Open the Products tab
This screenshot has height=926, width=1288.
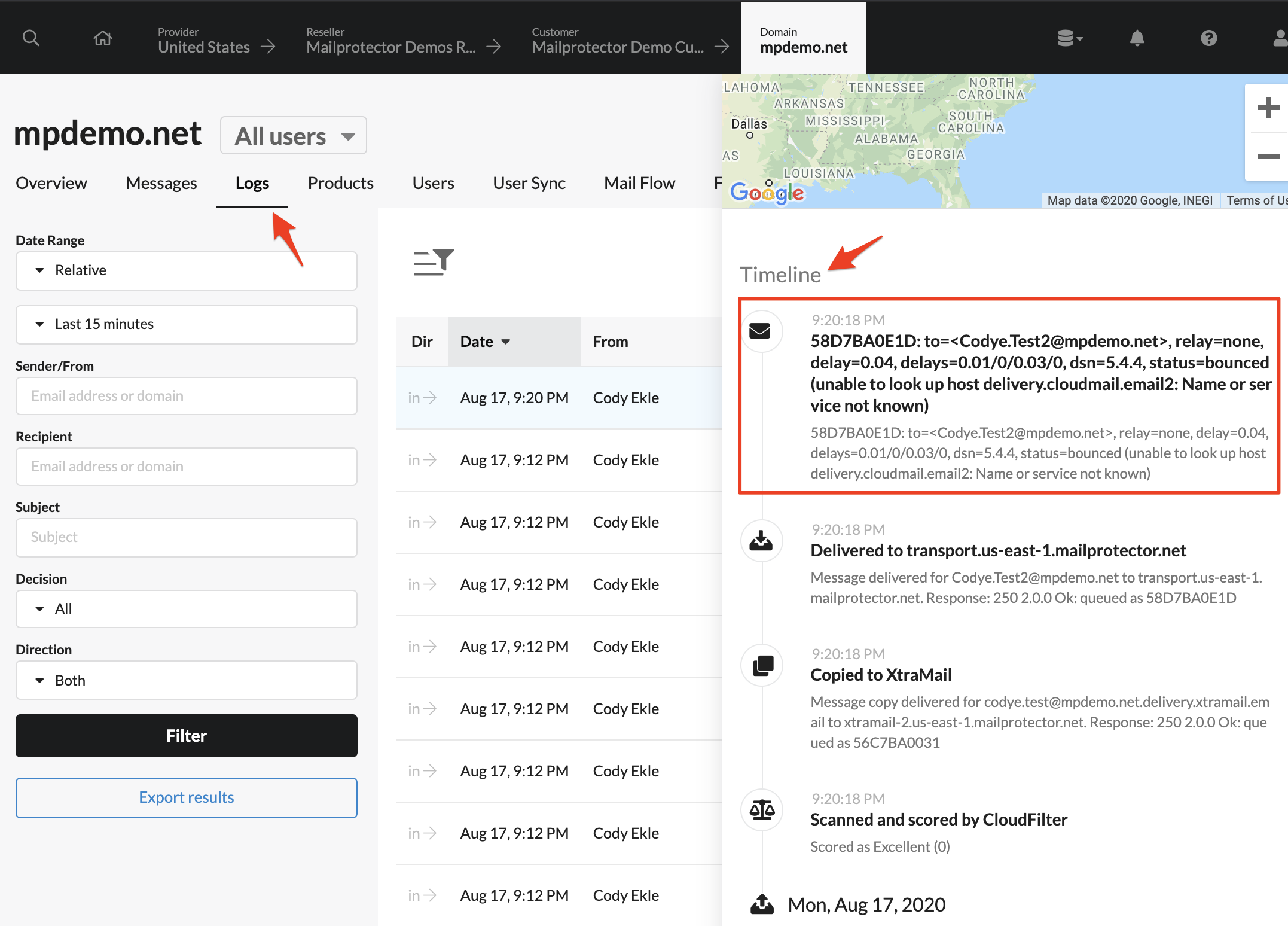[341, 183]
